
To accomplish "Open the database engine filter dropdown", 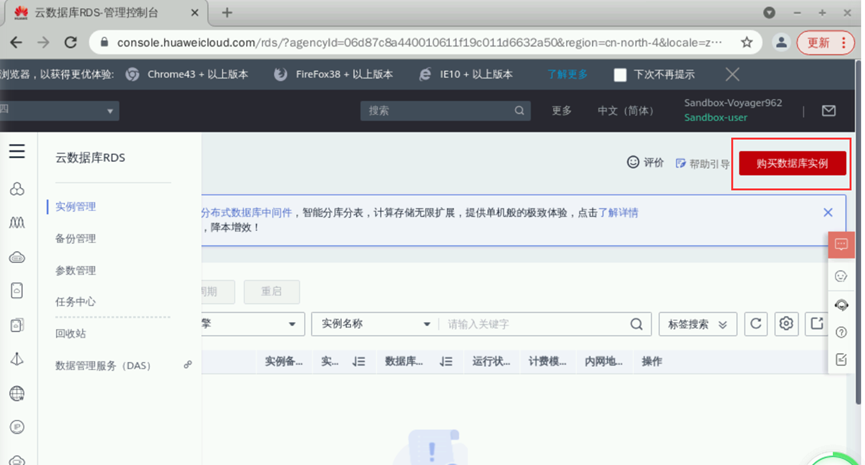I will [x=253, y=324].
